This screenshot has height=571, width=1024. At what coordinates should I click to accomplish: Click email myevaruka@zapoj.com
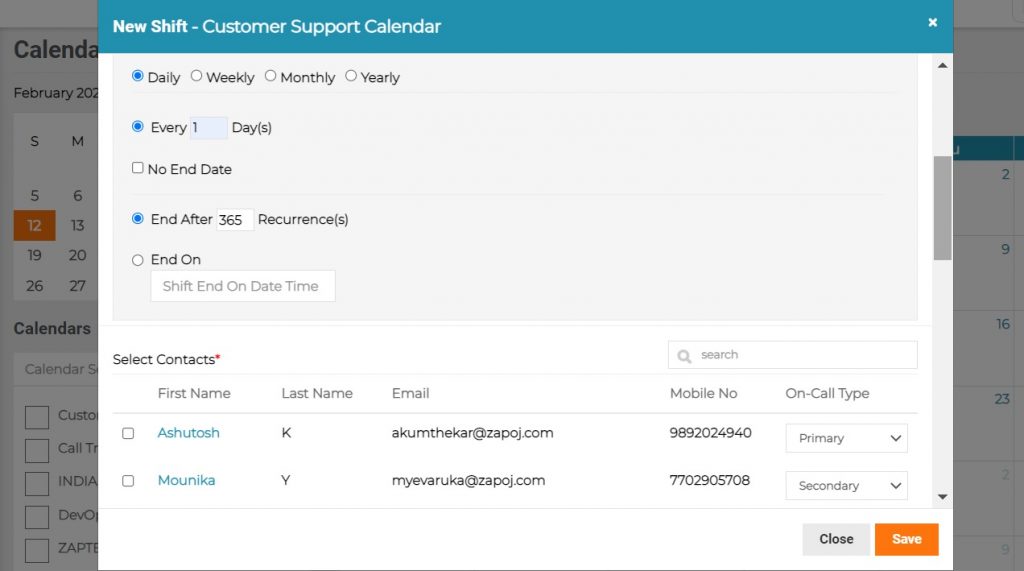coord(468,480)
